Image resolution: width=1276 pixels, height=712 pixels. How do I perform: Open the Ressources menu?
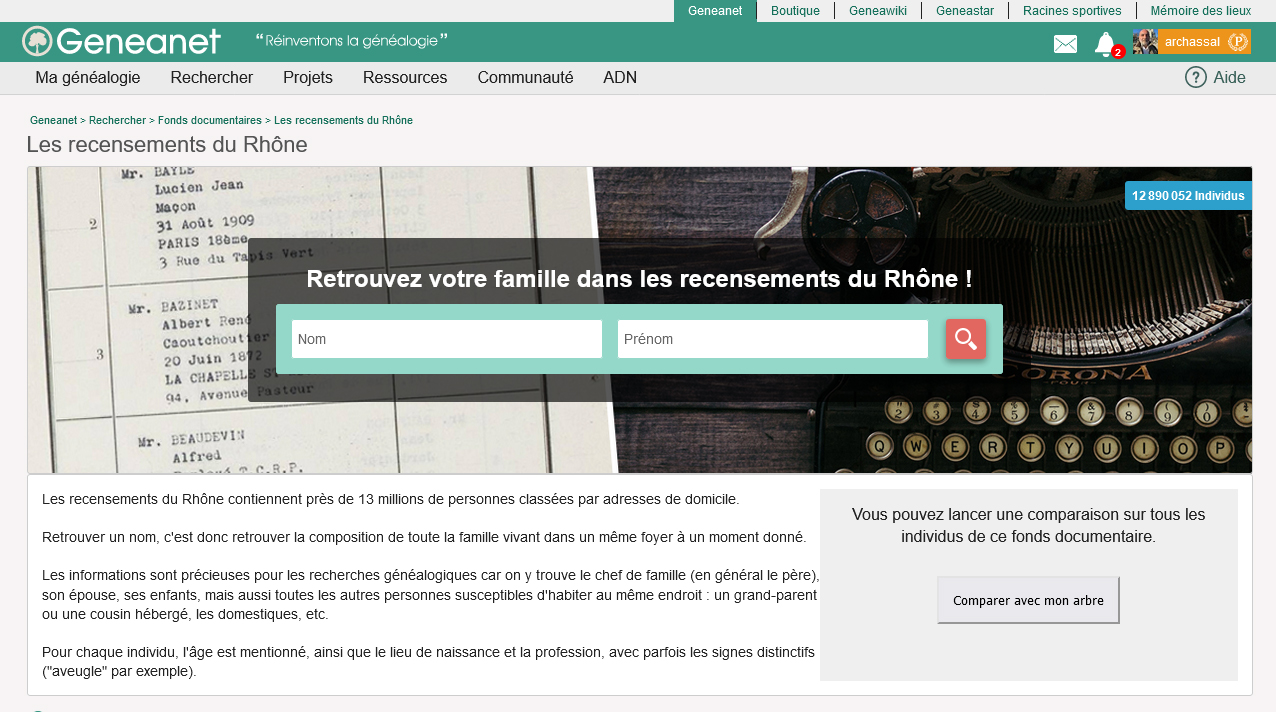tap(405, 78)
